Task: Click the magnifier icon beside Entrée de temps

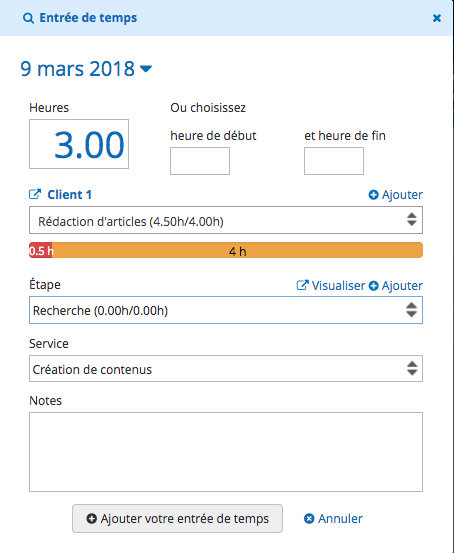Action: tap(28, 18)
